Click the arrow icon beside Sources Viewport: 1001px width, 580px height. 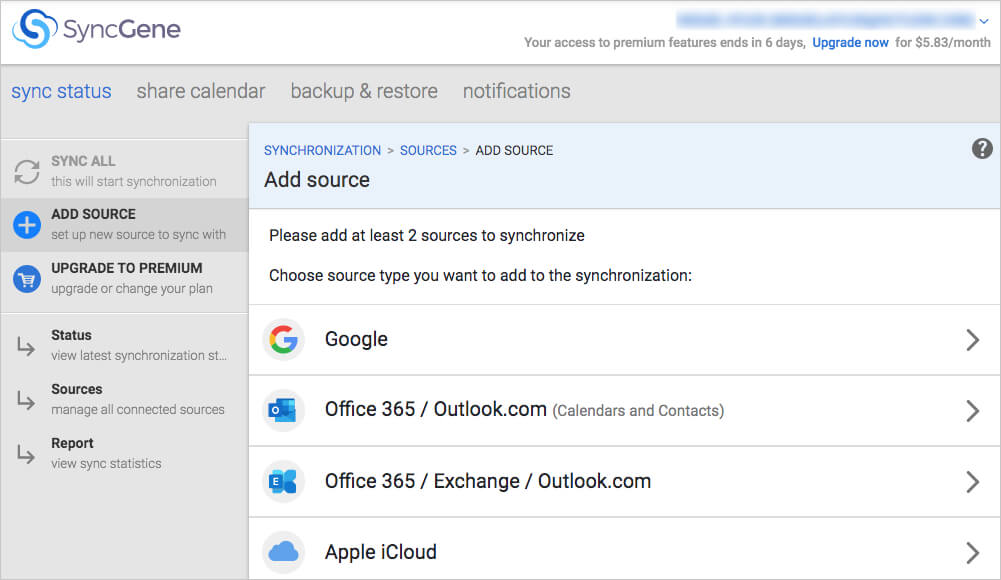26,399
